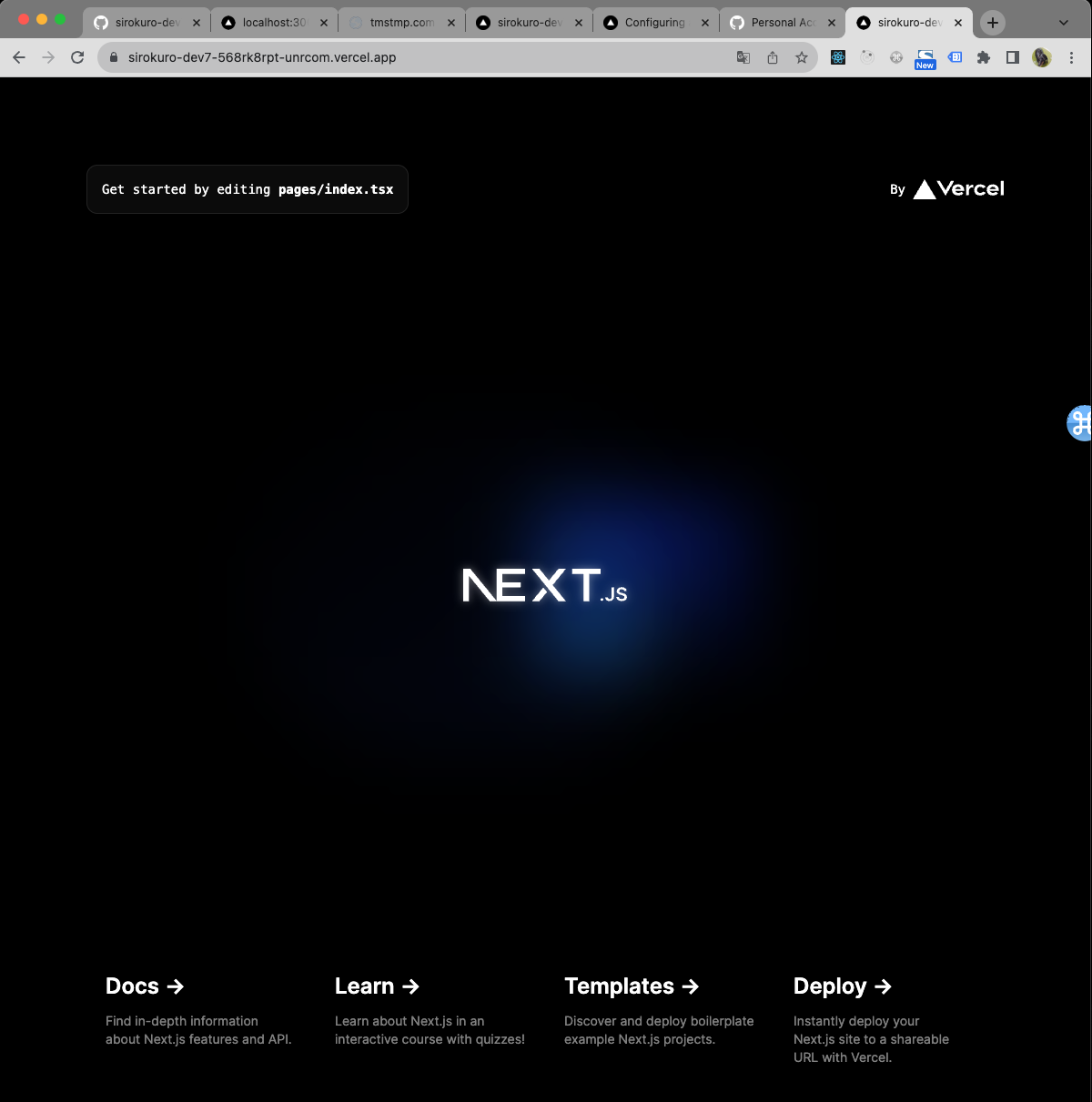Click the pages/index.tsx code text
This screenshot has width=1092, height=1102.
(x=336, y=189)
